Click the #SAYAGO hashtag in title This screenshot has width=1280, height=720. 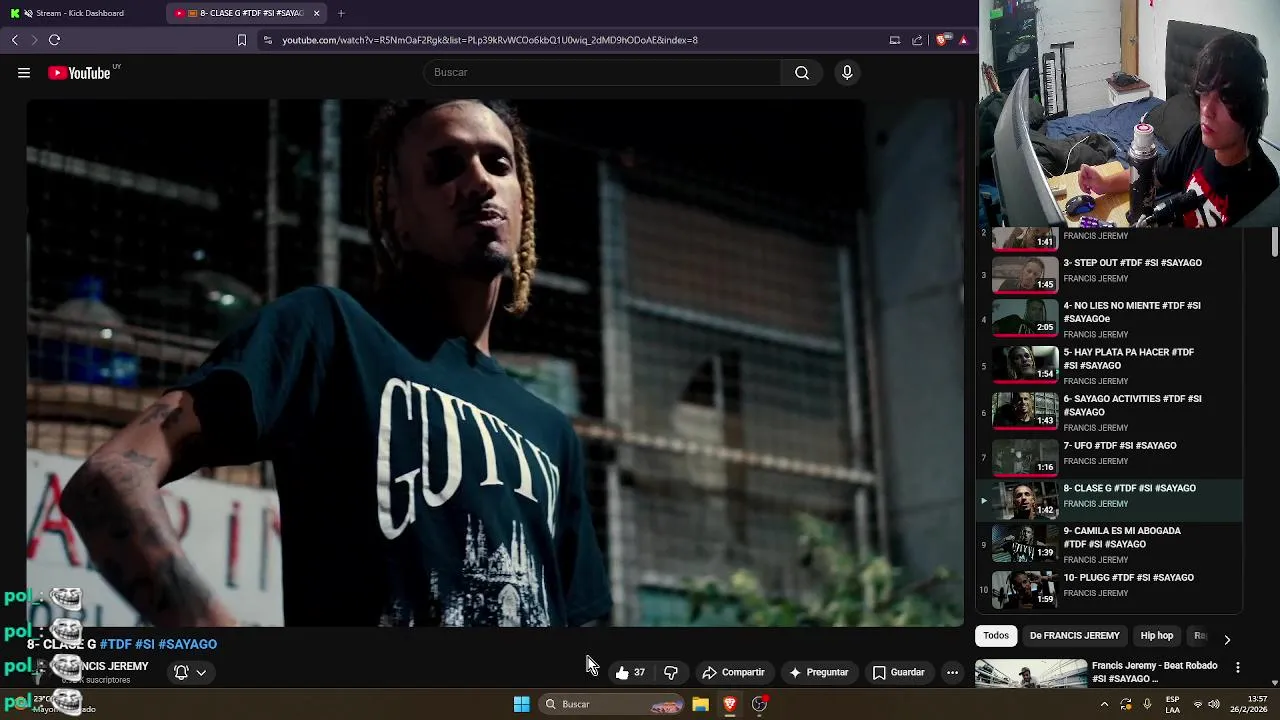coord(187,644)
